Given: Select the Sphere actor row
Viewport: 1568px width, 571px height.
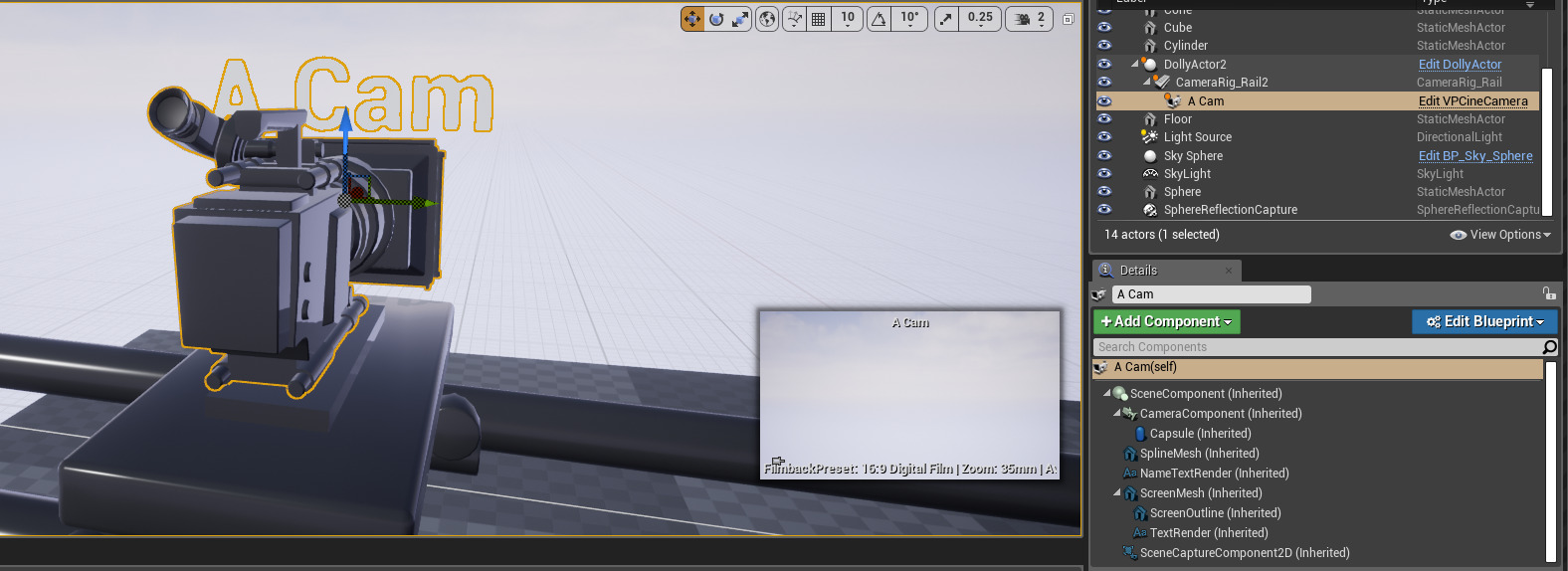Looking at the screenshot, I should point(1317,192).
